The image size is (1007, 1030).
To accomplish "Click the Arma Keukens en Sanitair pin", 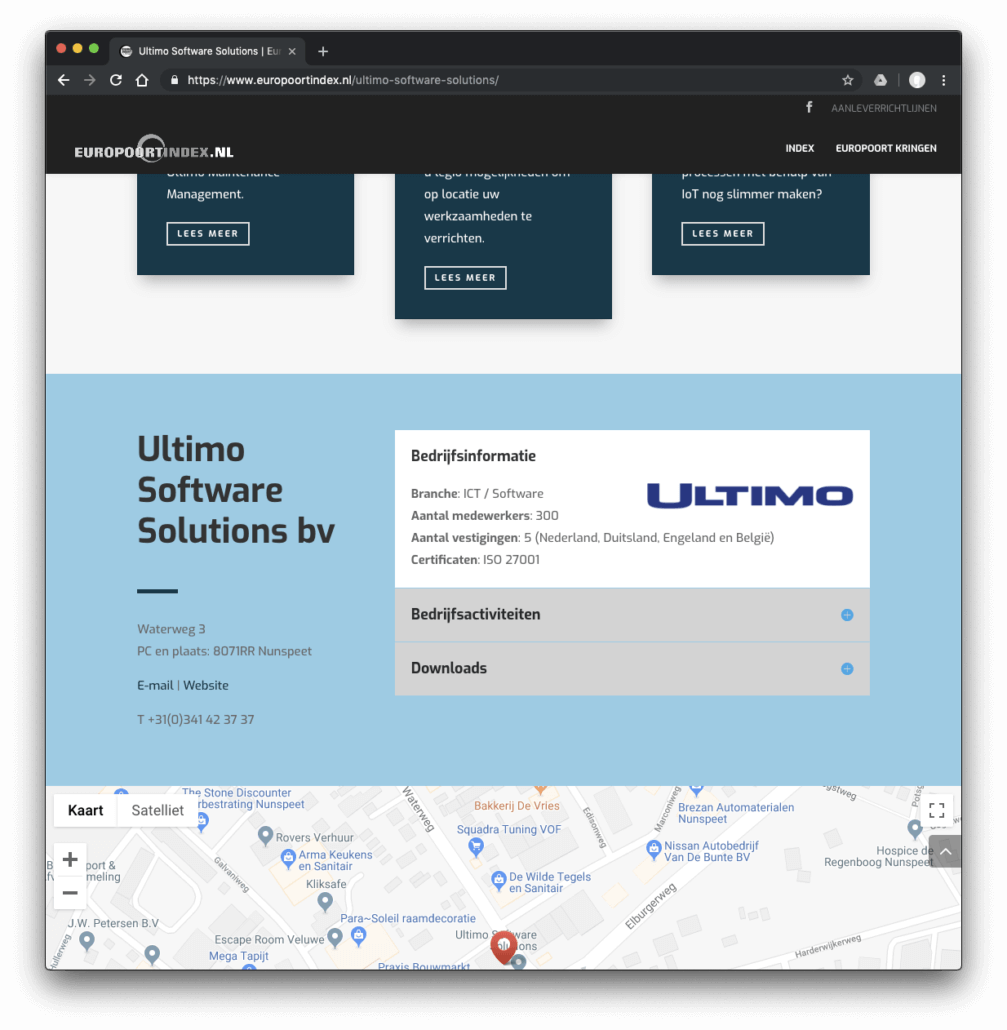I will 288,859.
